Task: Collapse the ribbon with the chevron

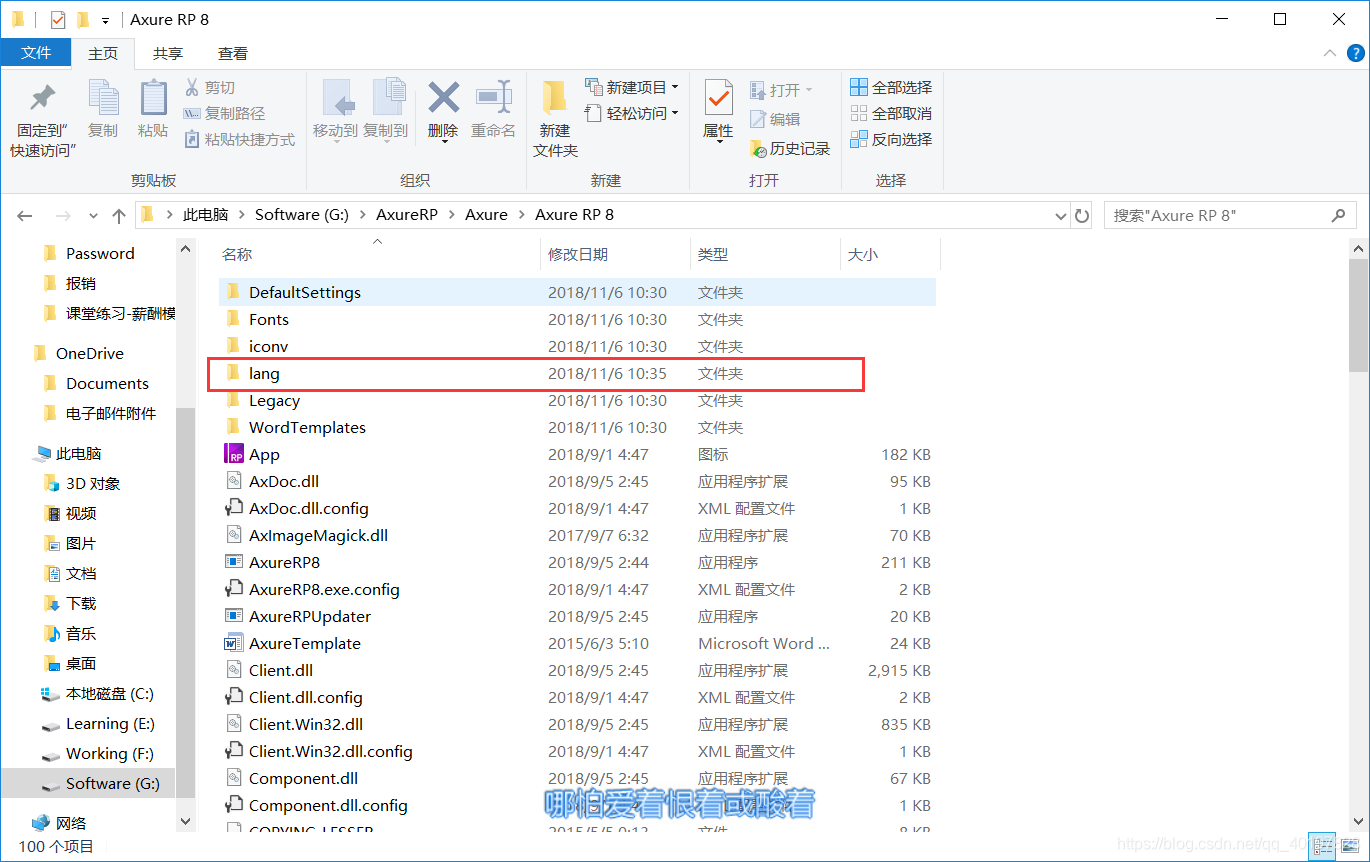Action: pyautogui.click(x=1330, y=54)
